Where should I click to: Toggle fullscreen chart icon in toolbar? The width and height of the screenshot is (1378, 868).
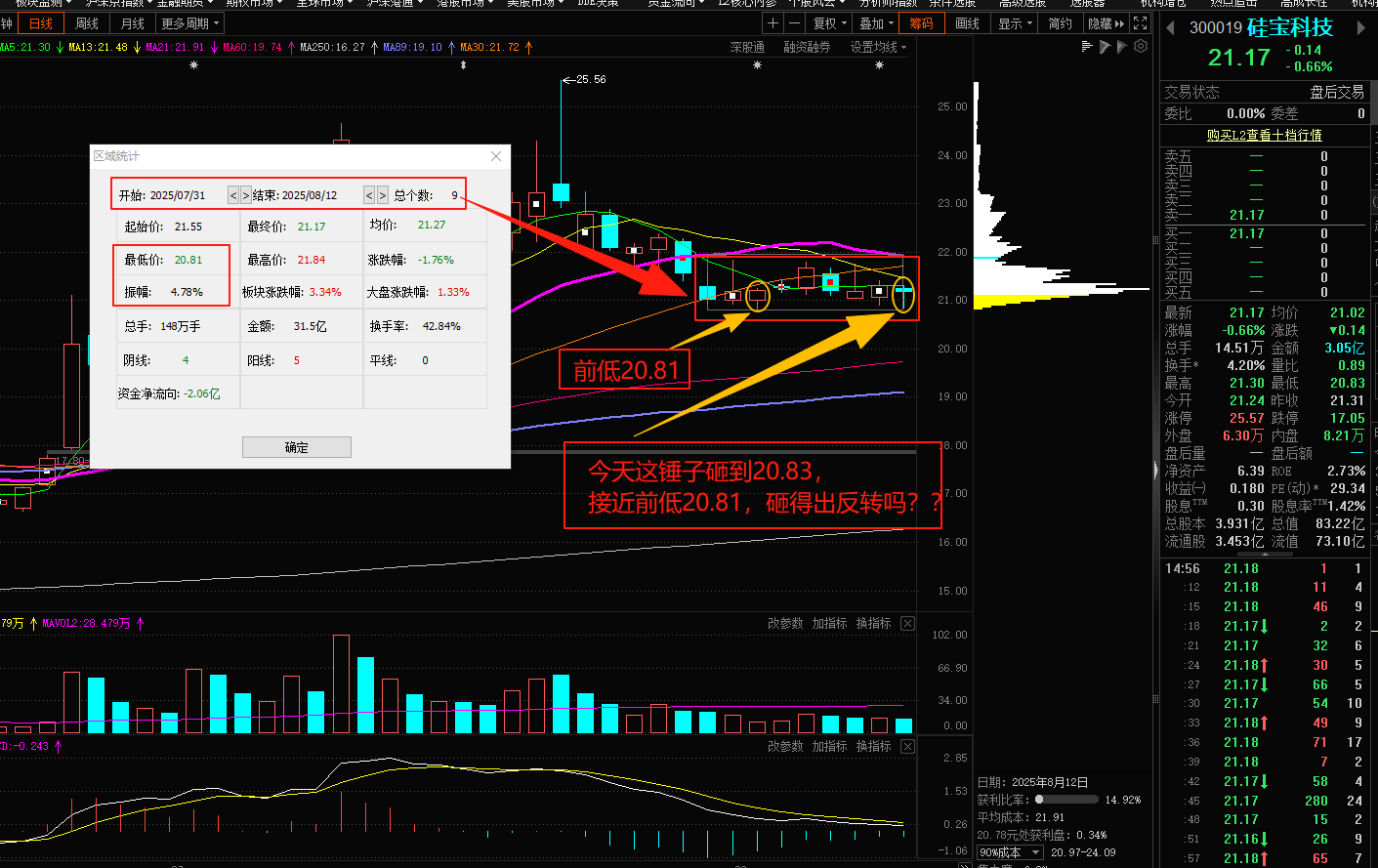point(1141,23)
